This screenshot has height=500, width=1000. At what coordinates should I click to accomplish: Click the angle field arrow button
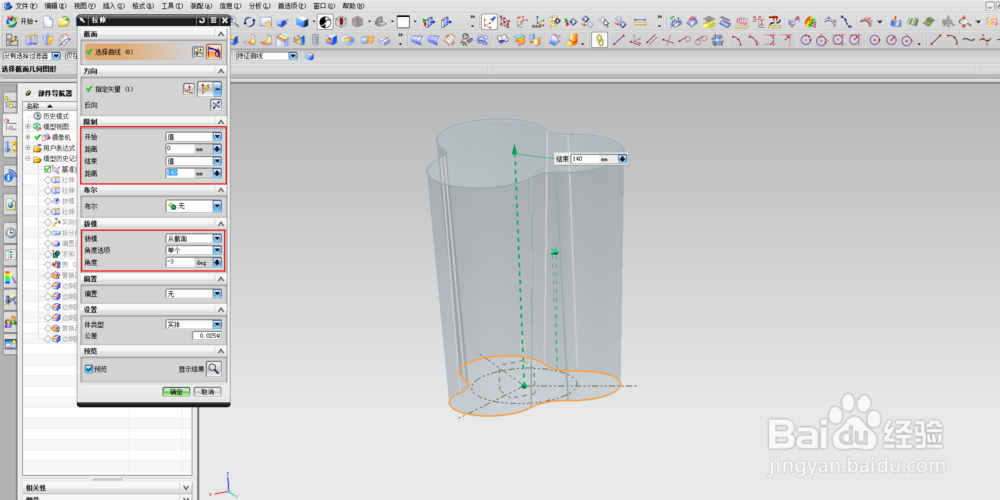pyautogui.click(x=217, y=262)
